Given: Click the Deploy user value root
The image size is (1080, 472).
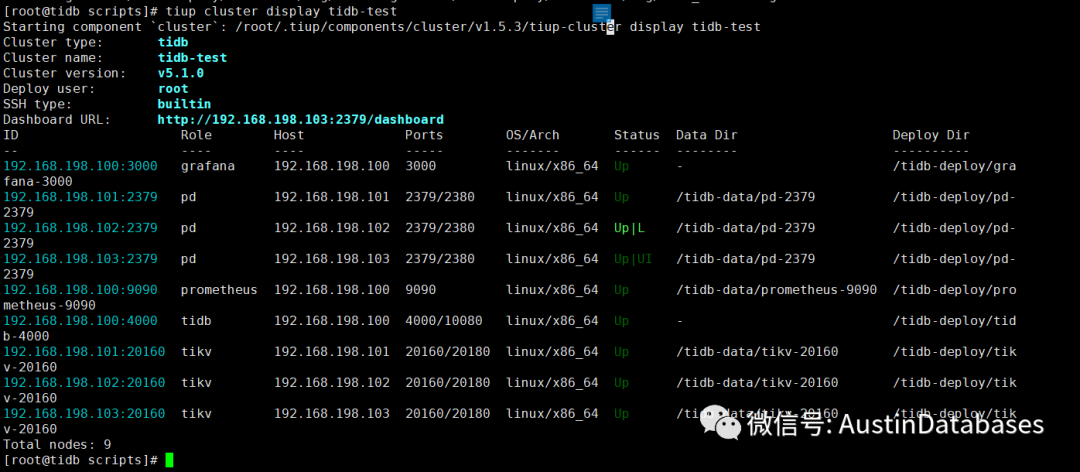Looking at the screenshot, I should 173,89.
